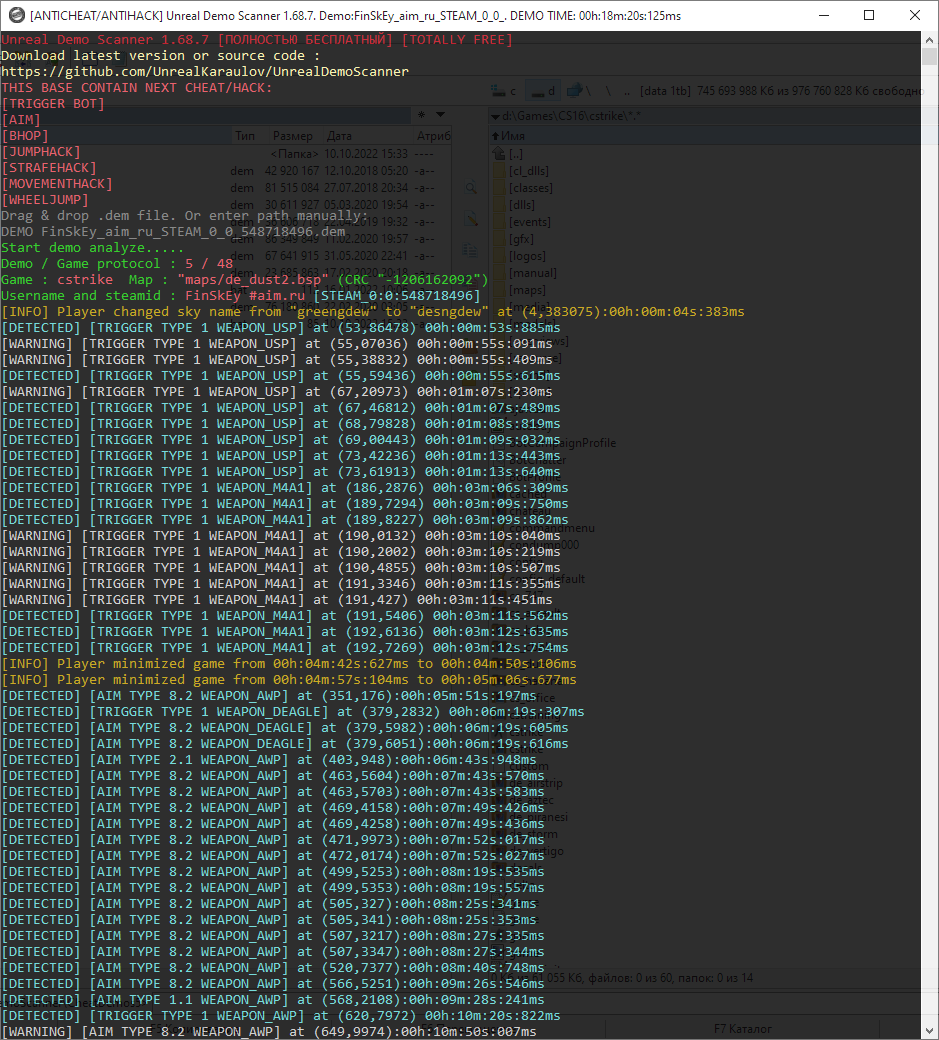Click the AIM TYPE 2.1 WEAPON_AWP line

click(x=269, y=759)
